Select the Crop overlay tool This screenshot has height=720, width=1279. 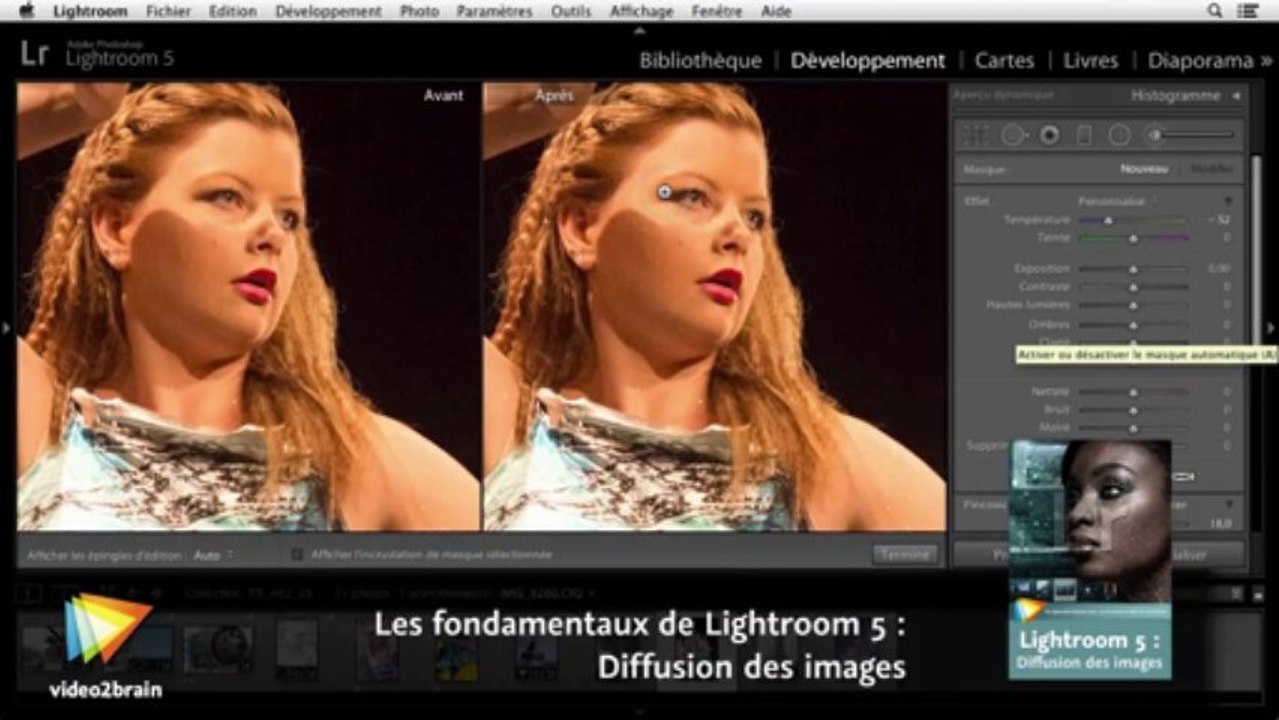coord(976,135)
